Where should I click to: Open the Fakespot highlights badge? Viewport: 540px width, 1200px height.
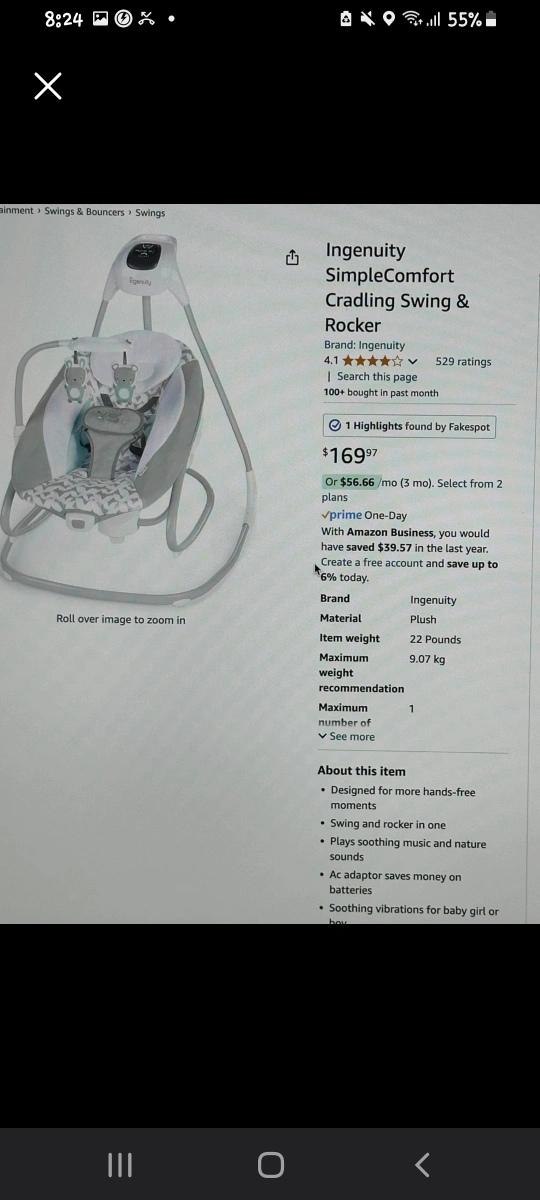(409, 426)
